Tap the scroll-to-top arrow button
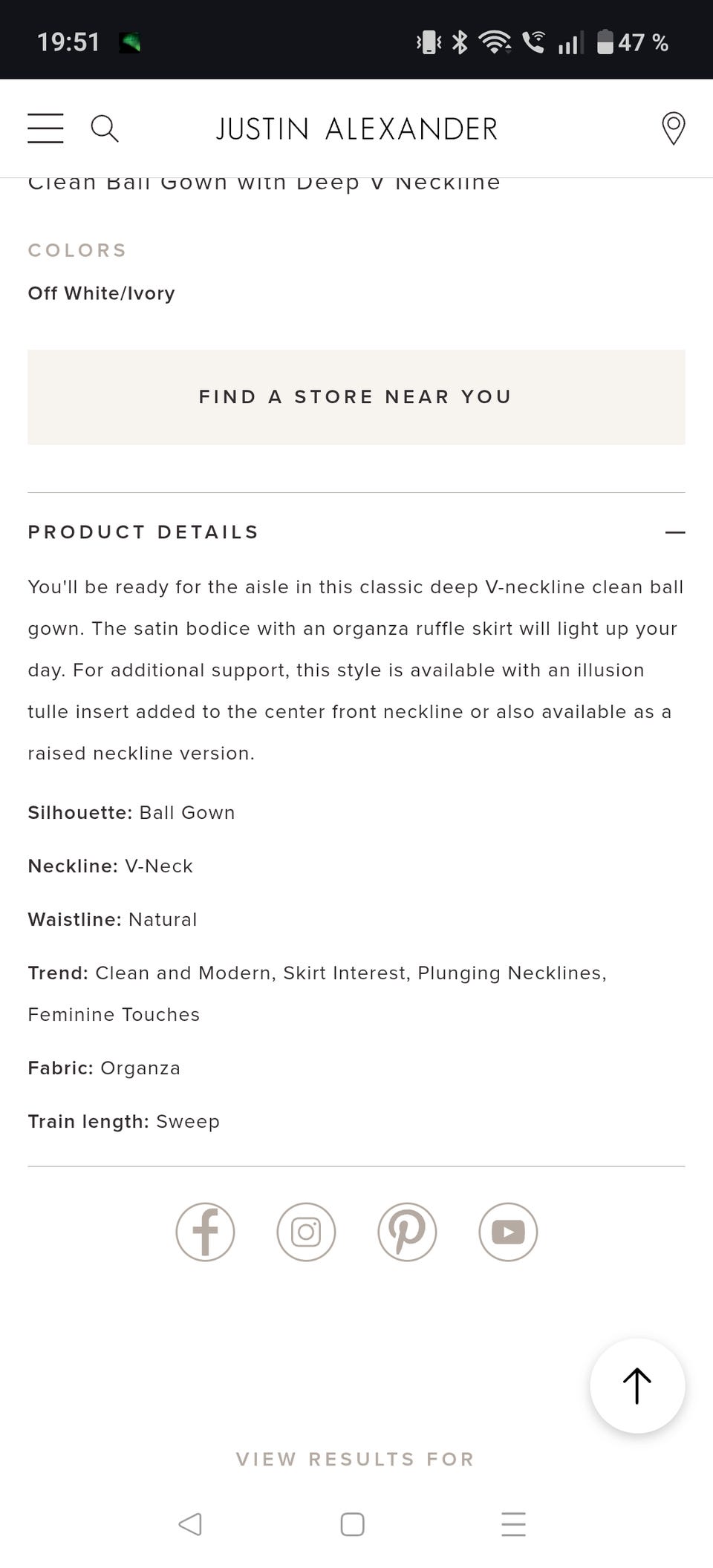The width and height of the screenshot is (713, 1568). point(637,1385)
